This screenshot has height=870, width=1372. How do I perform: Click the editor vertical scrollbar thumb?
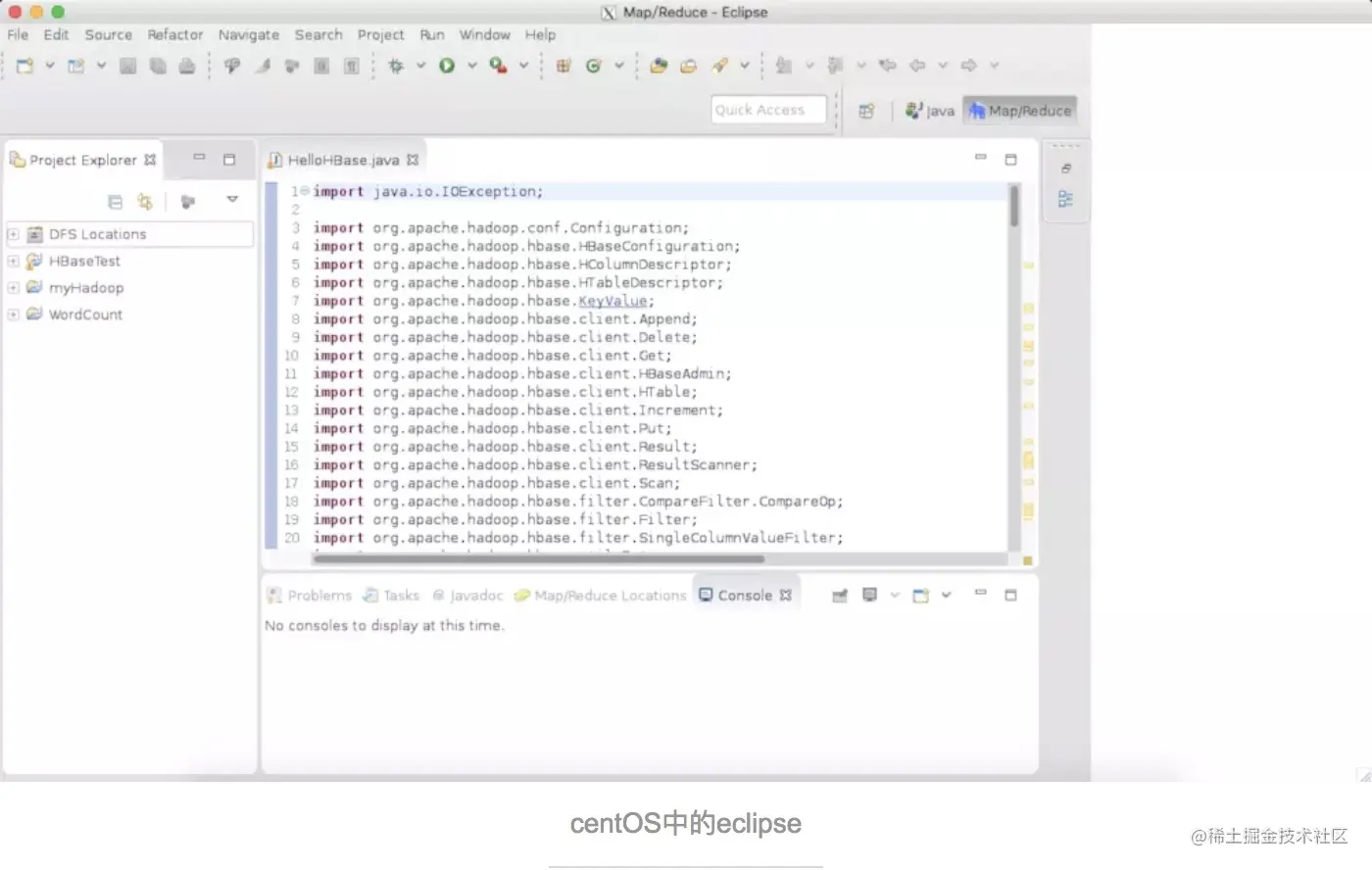[1013, 207]
